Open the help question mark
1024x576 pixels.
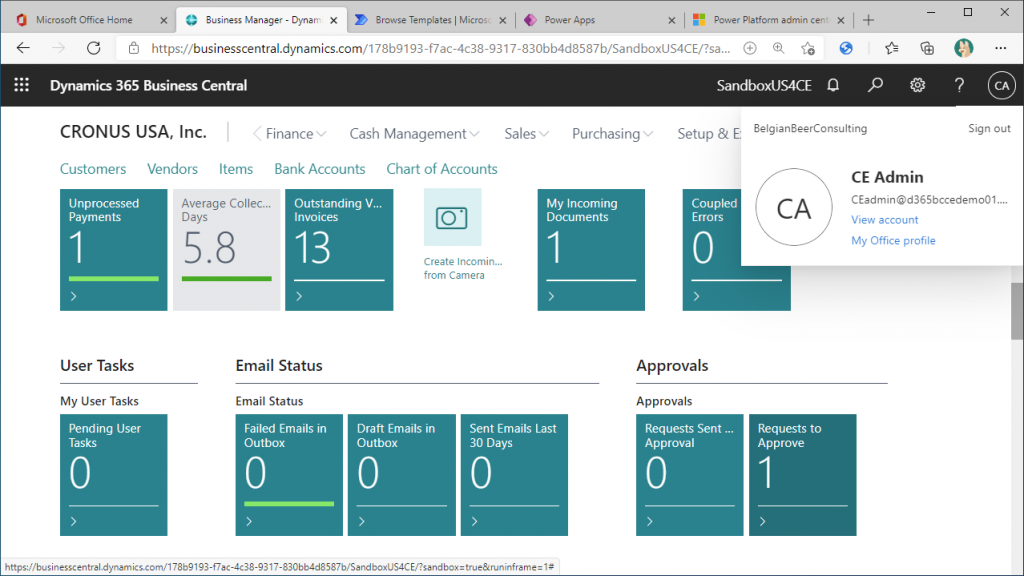point(959,86)
